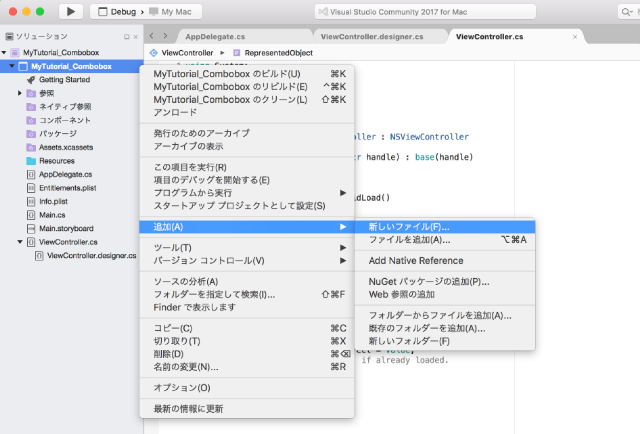Click the Visual Studio Community status bar
The width and height of the screenshot is (640, 434).
point(425,12)
